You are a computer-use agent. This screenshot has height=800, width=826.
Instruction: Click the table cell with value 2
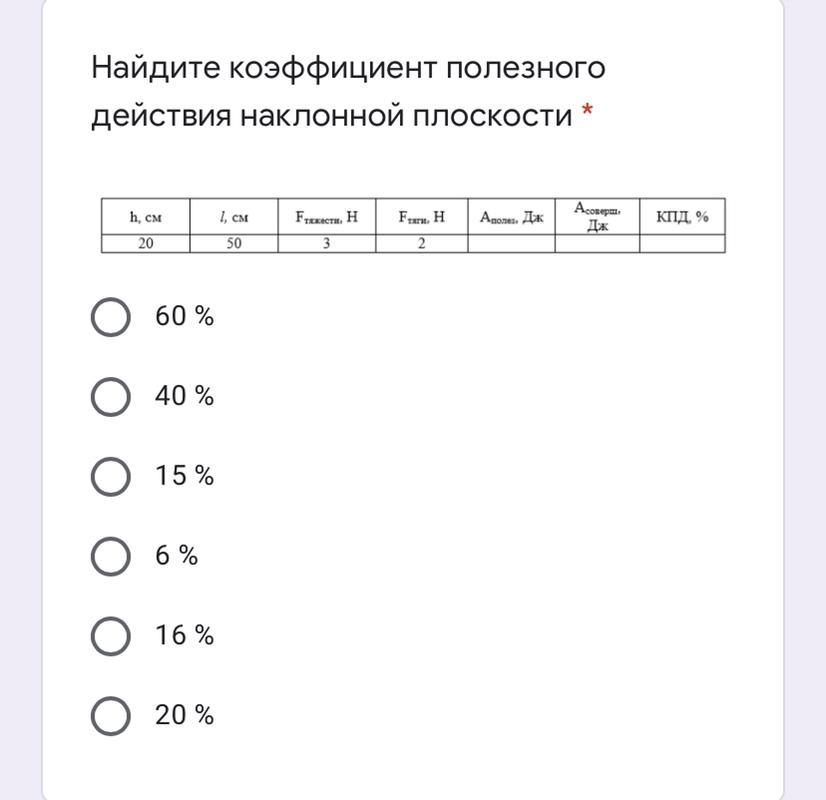pyautogui.click(x=421, y=243)
